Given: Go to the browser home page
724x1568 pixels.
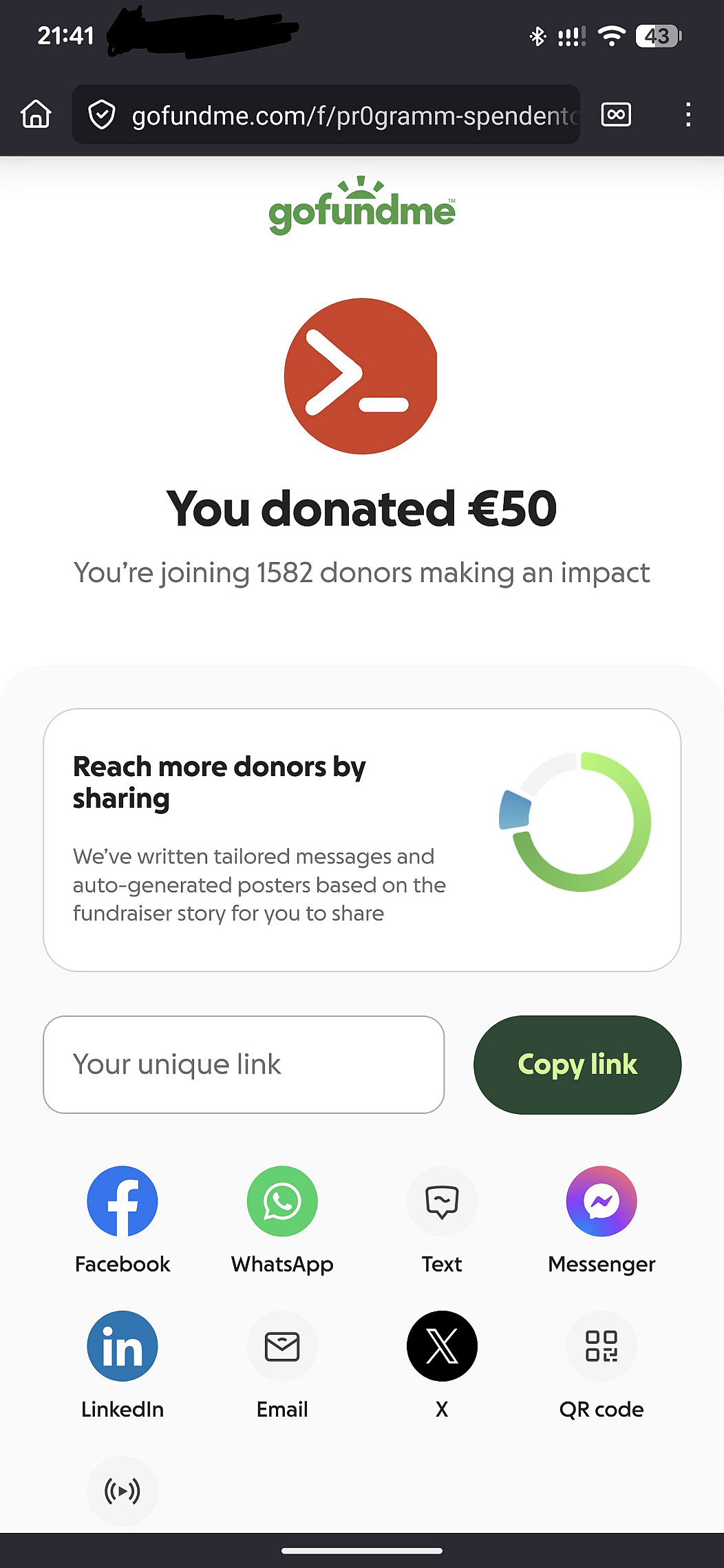Looking at the screenshot, I should click(36, 114).
